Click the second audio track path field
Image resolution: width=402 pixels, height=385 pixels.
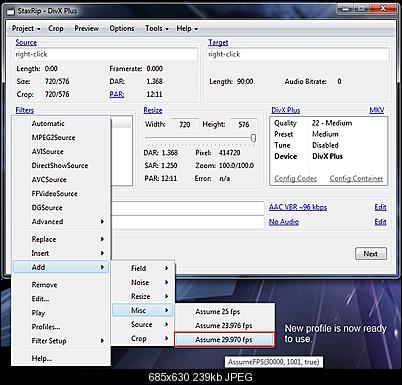click(x=187, y=222)
